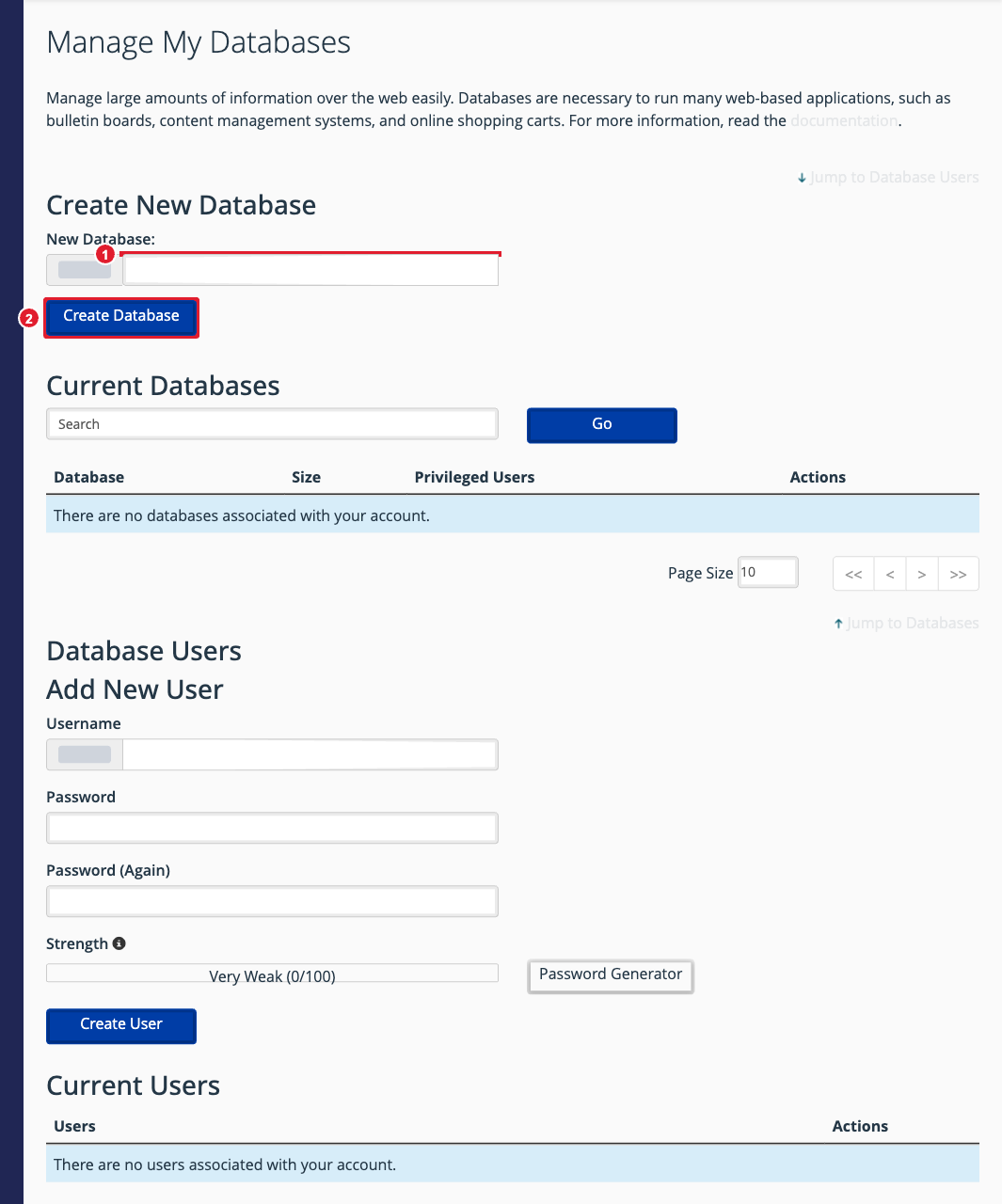1002x1204 pixels.
Task: Click the database table's Actions column header
Action: 818,477
